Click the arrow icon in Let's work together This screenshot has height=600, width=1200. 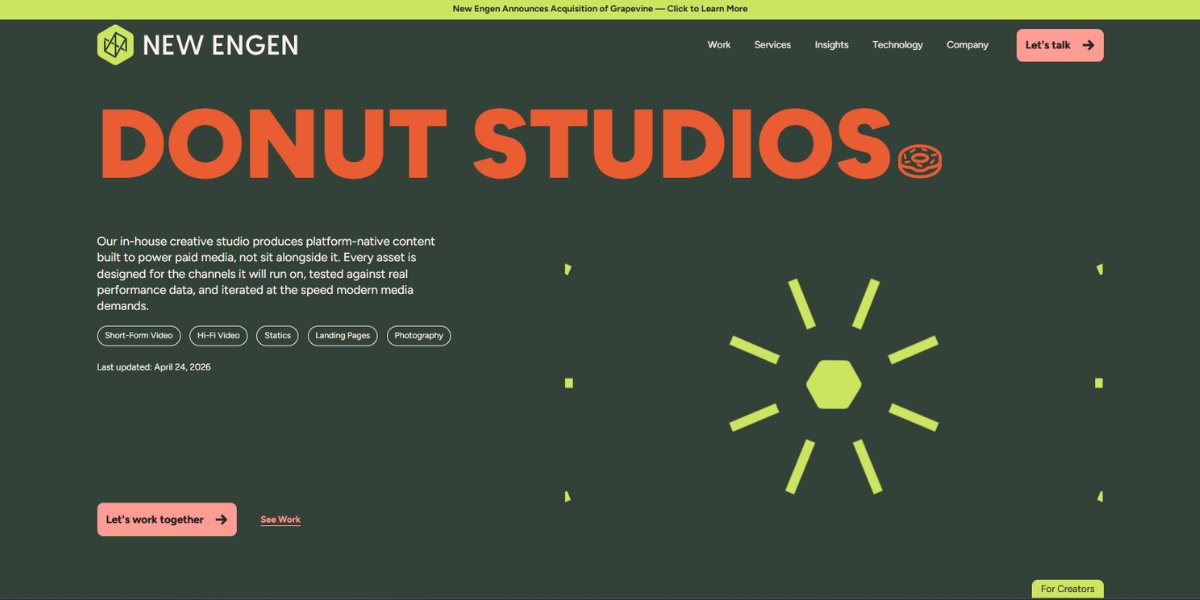[x=221, y=520]
